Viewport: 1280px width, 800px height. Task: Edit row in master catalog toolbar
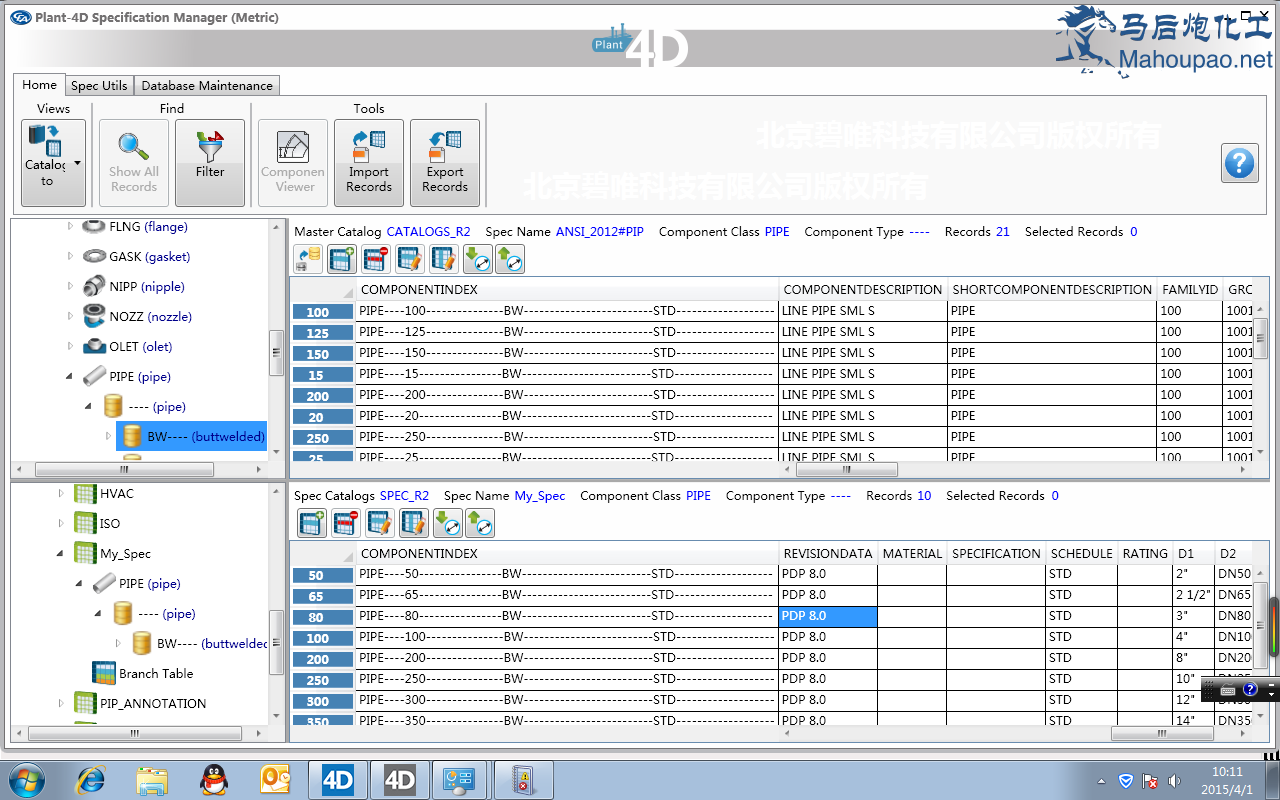click(410, 260)
